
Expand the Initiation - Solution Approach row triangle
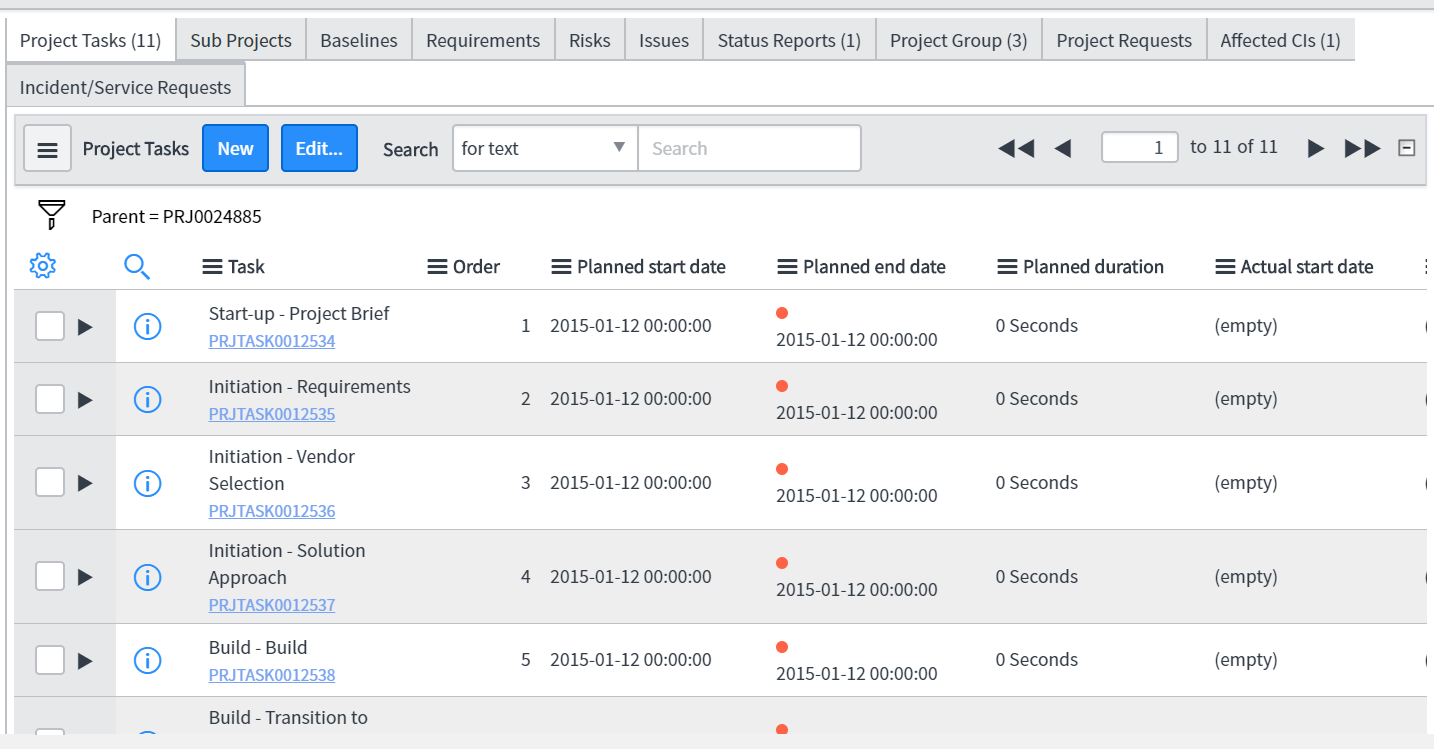click(85, 577)
